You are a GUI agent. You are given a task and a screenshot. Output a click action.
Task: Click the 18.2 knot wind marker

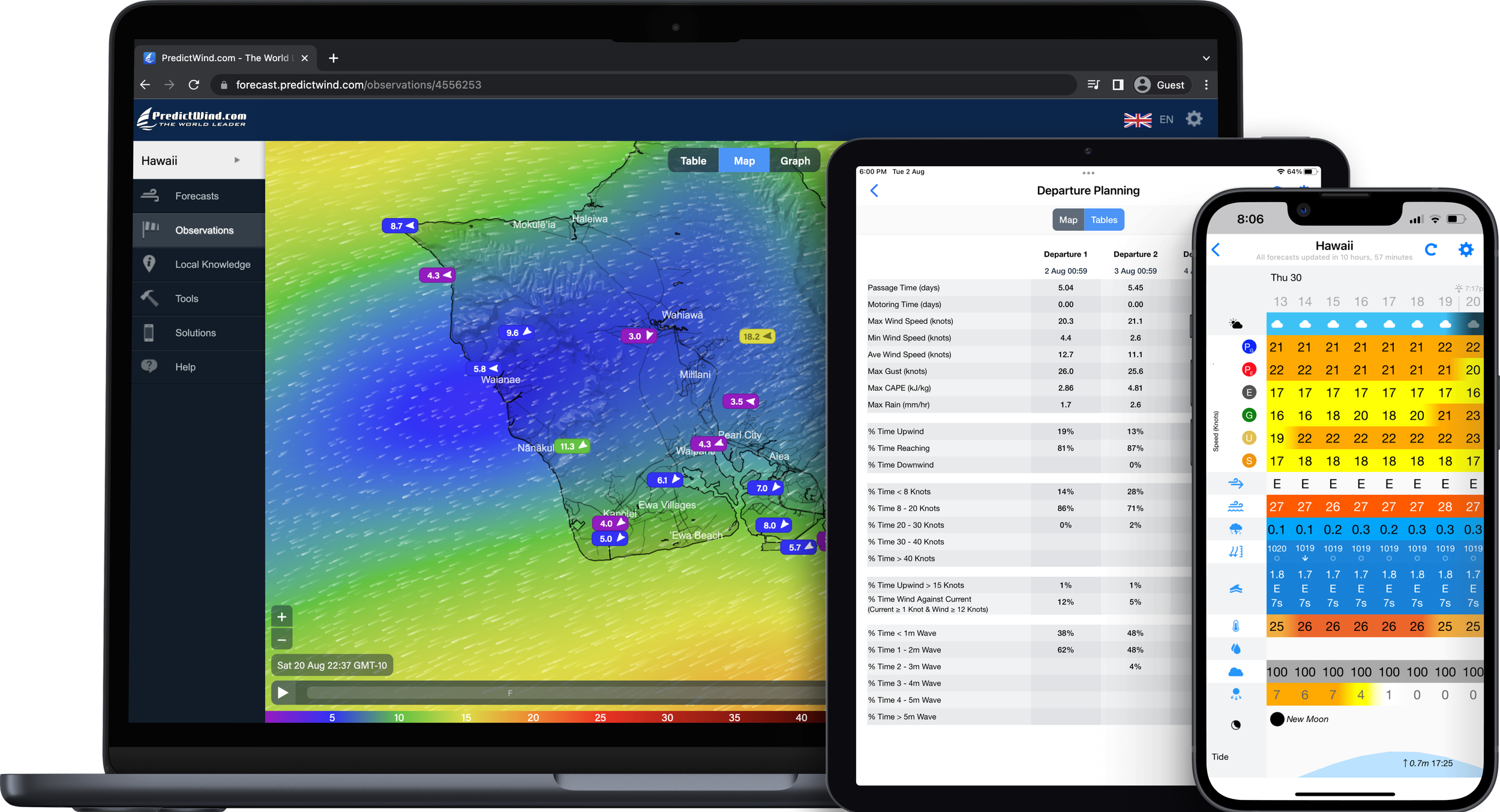(x=757, y=336)
